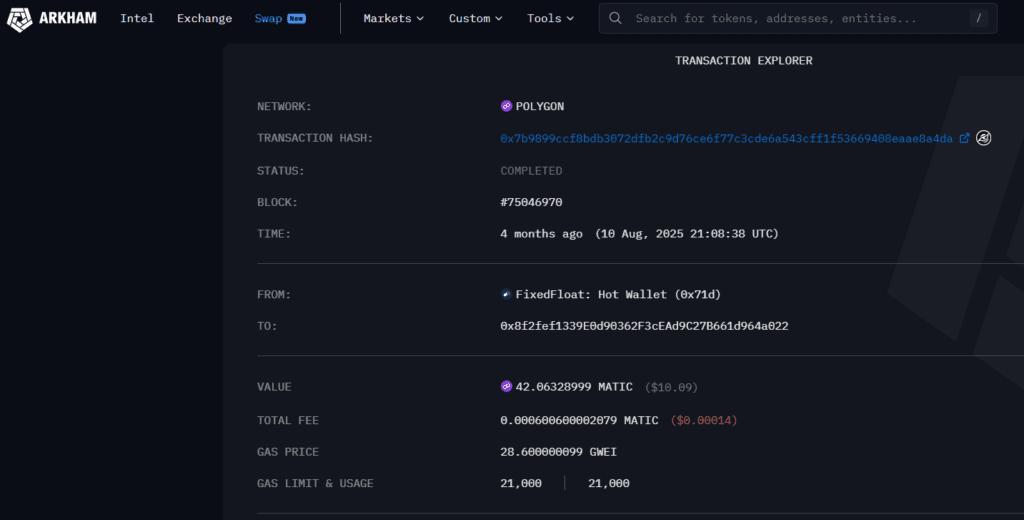1024x520 pixels.
Task: Click the Polygon network icon
Action: point(506,106)
